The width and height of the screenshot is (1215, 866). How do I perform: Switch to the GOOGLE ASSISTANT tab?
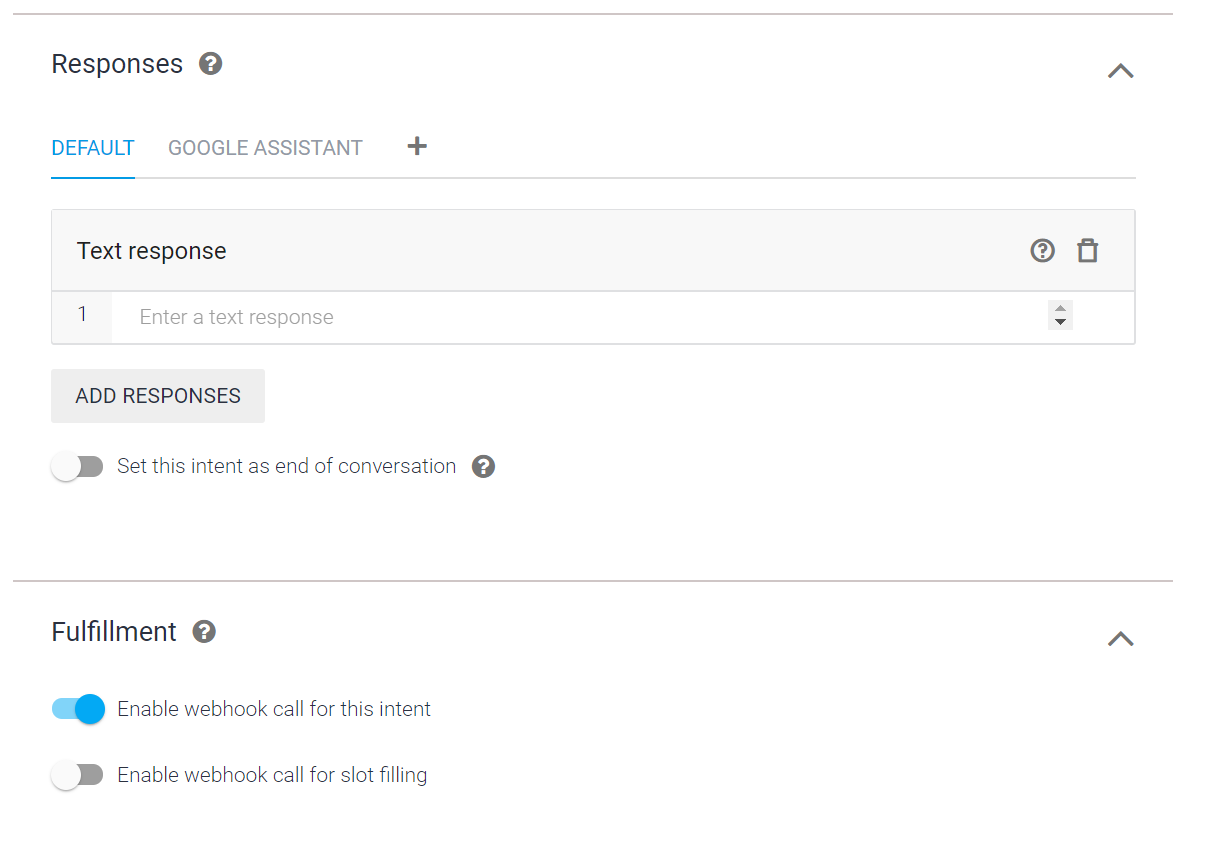coord(265,148)
